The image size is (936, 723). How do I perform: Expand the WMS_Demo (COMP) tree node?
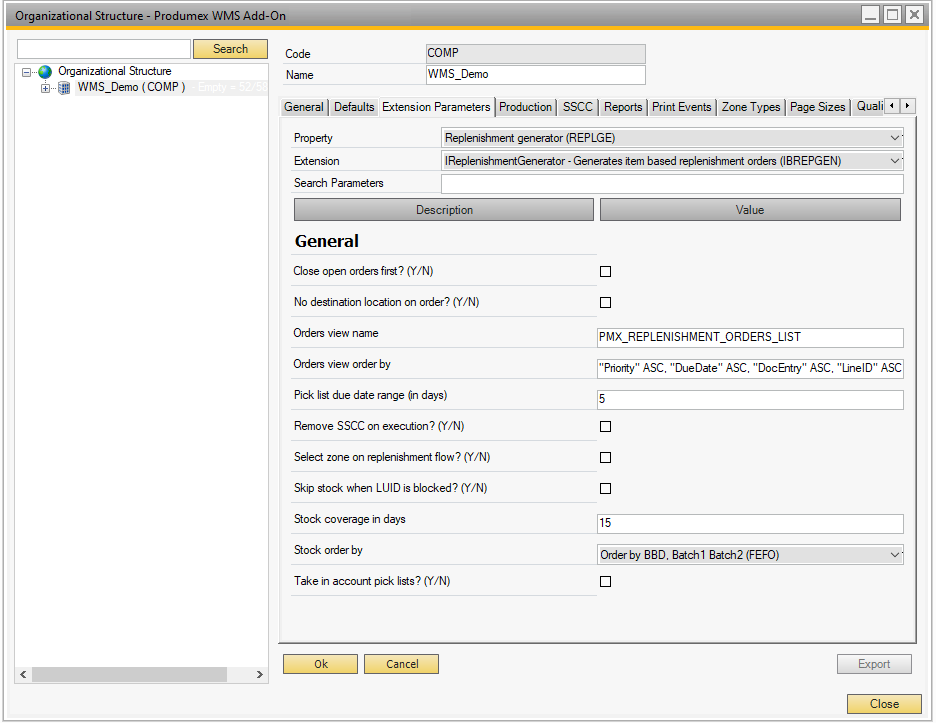pos(45,88)
